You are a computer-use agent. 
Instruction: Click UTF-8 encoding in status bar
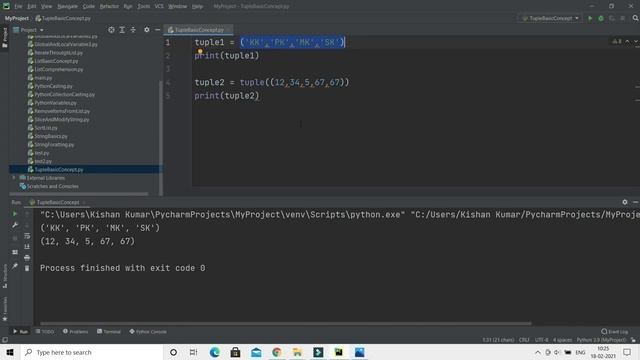point(541,340)
